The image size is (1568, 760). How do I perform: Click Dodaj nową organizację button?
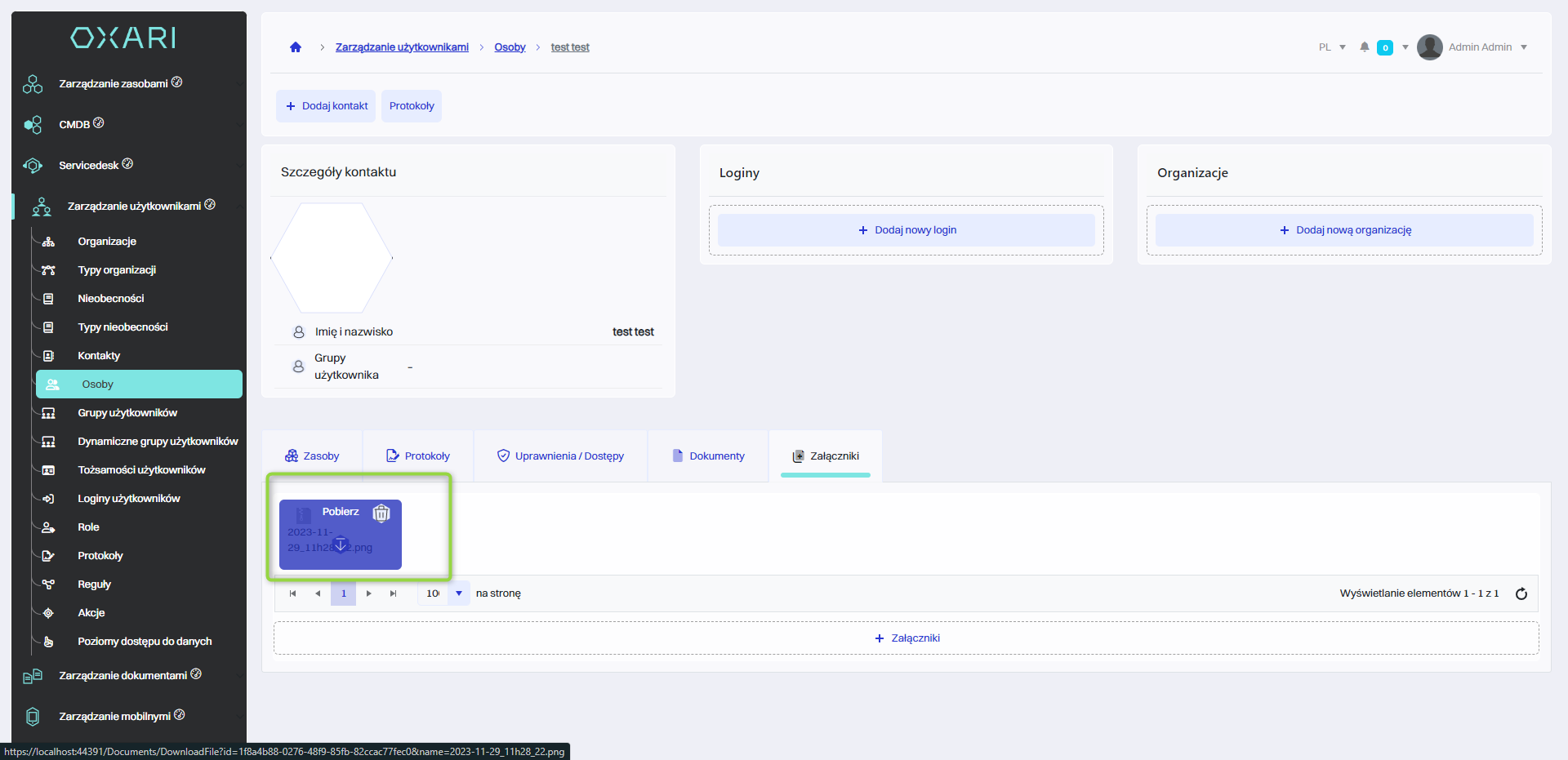[1344, 230]
